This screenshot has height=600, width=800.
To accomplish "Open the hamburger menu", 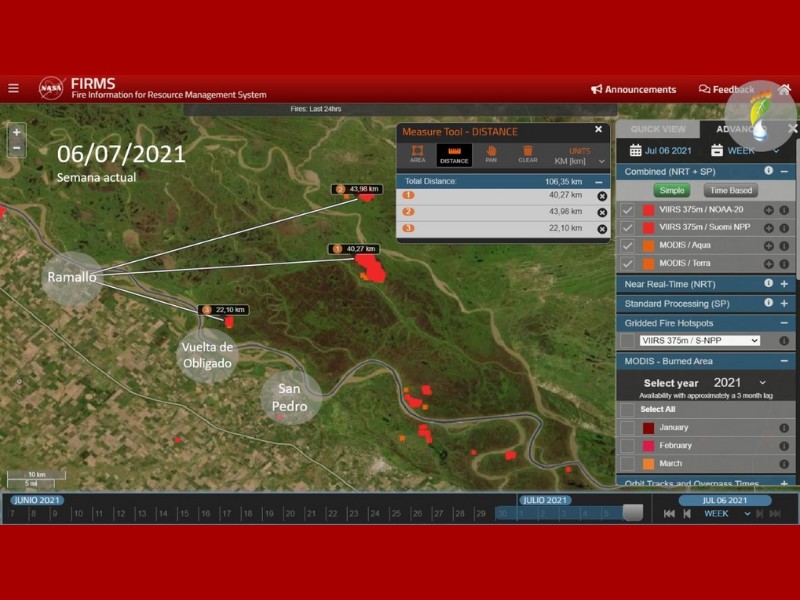I will [x=13, y=88].
